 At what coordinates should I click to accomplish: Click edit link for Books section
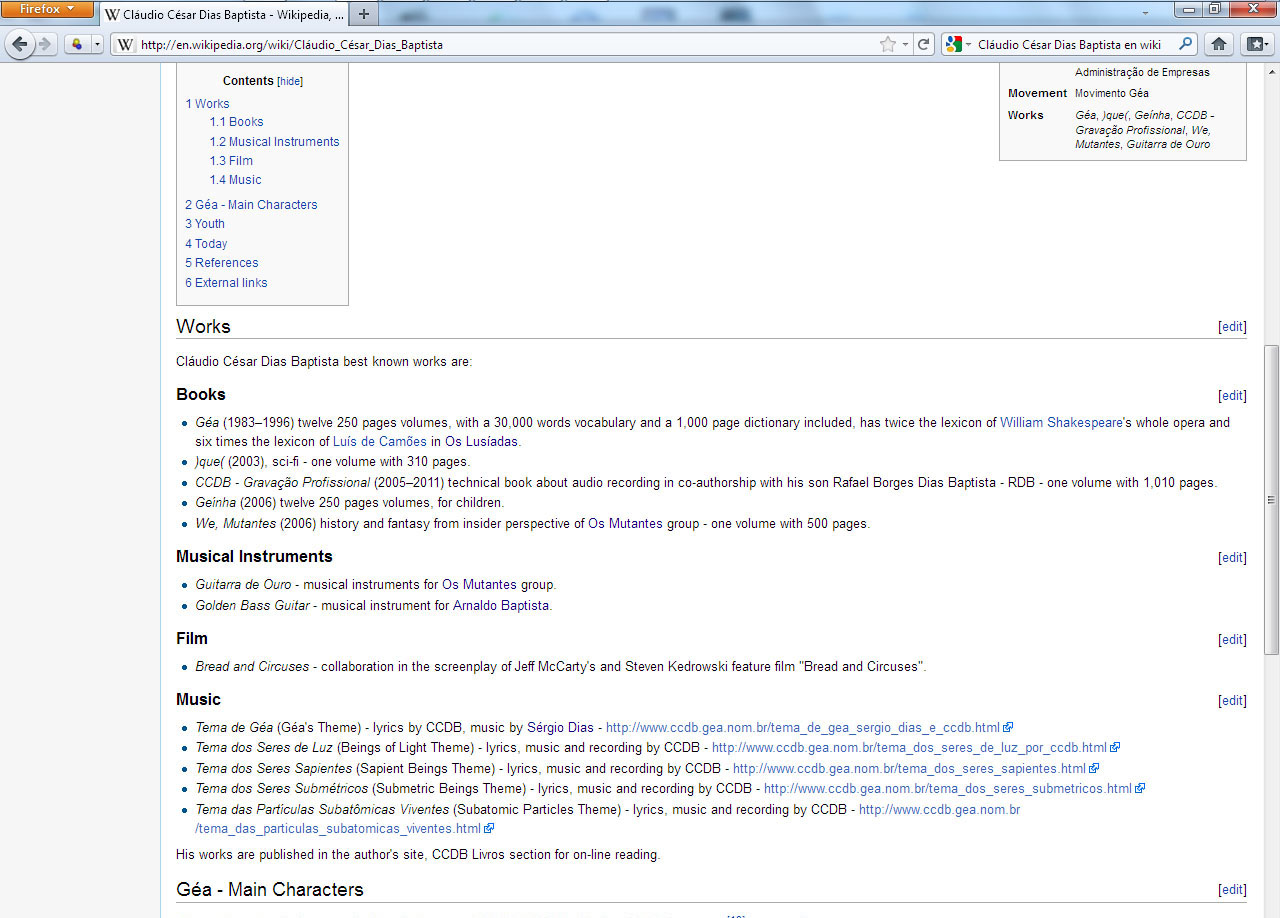(x=1232, y=395)
